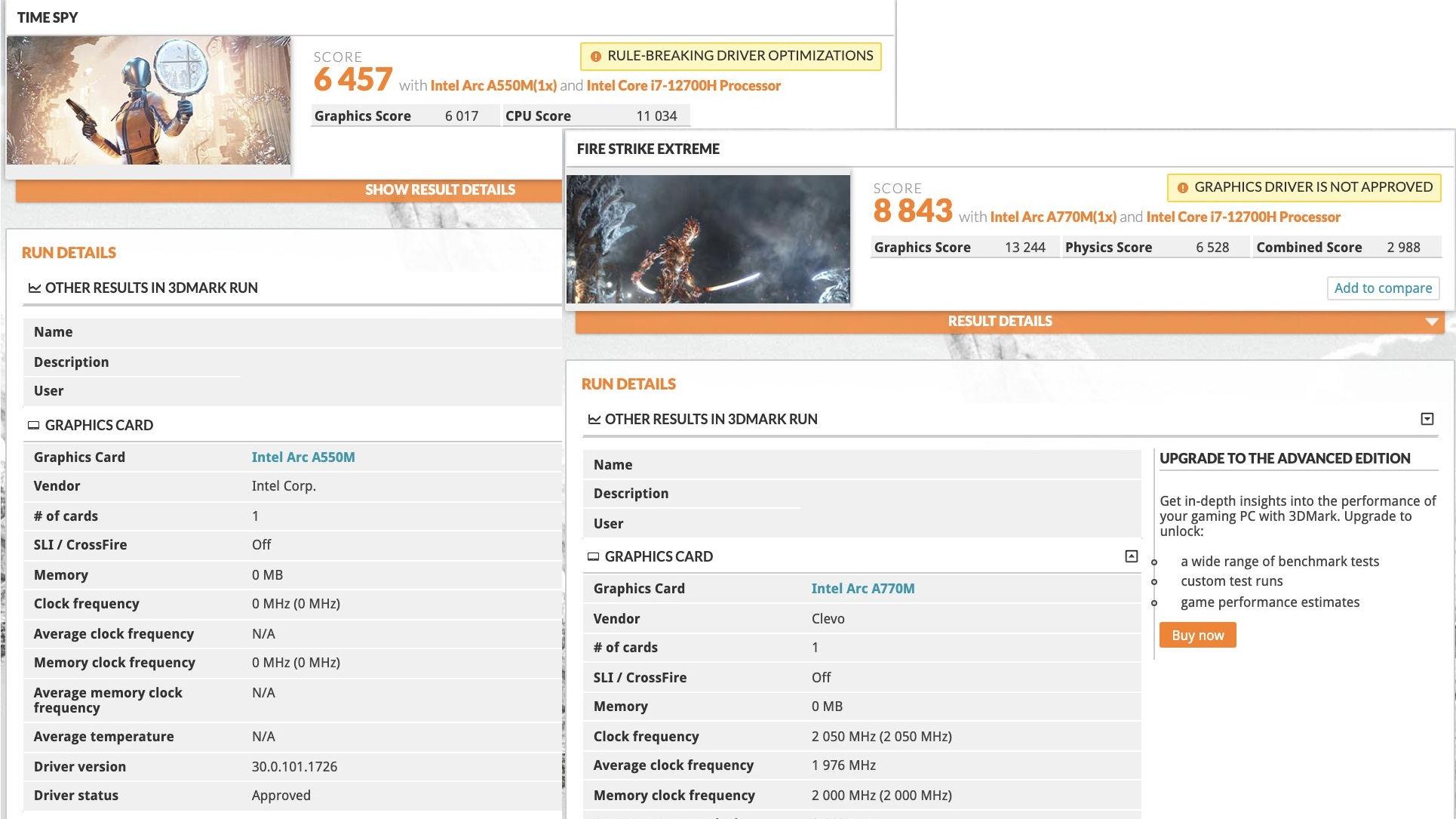1456x819 pixels.
Task: Click chart icon beside Other Results in Time Spy panel
Action: (34, 288)
